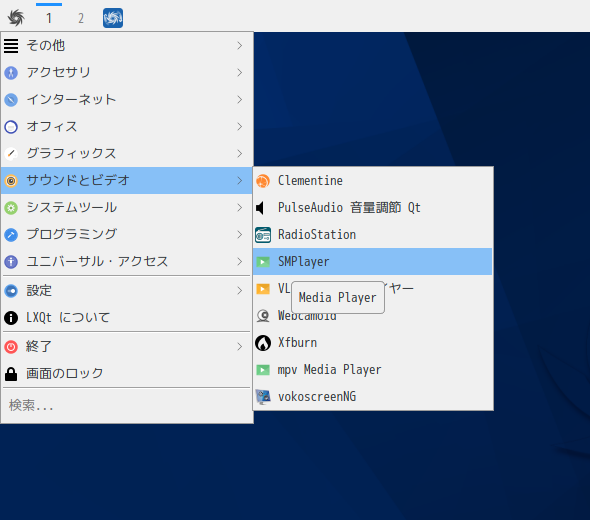Open the プログラミング menu category
Screen dimensions: 590x520
[x=126, y=235]
